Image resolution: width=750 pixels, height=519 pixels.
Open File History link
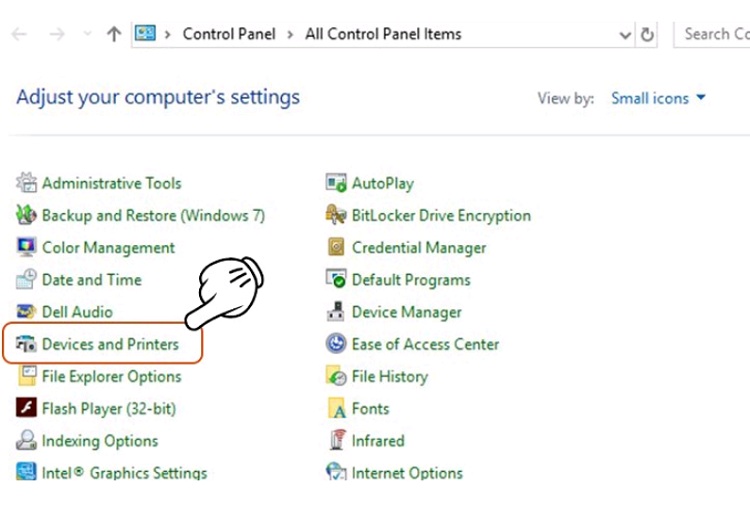coord(390,376)
